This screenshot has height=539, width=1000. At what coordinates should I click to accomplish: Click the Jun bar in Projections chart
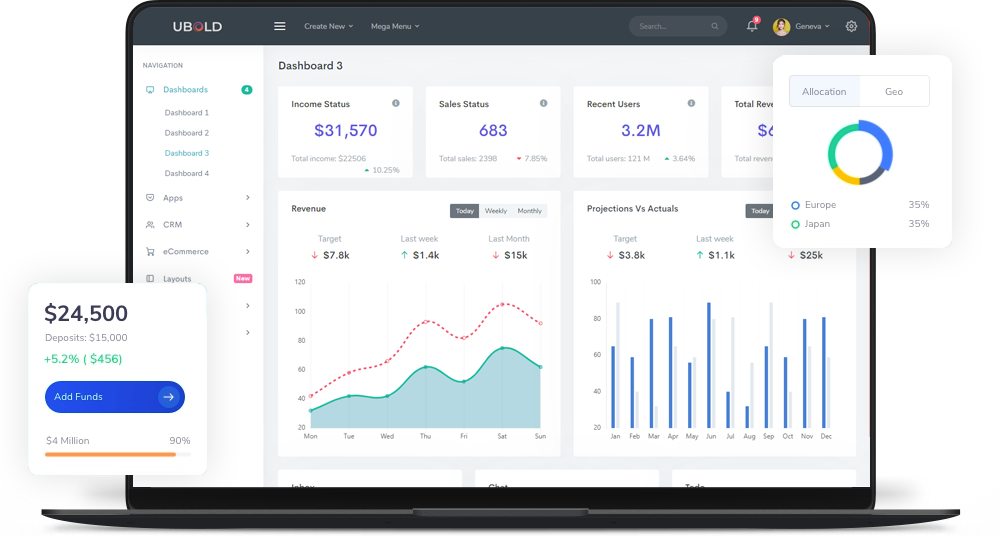(709, 365)
